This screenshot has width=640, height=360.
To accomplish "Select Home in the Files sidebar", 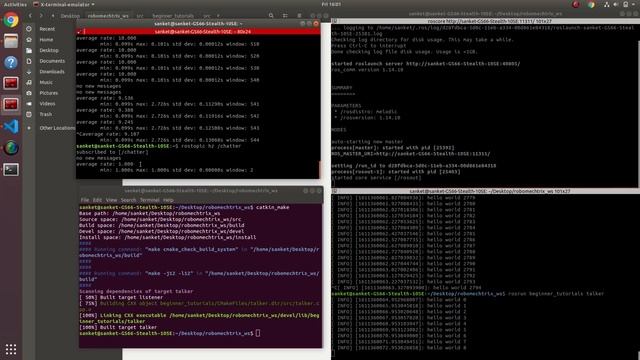I will [46, 40].
